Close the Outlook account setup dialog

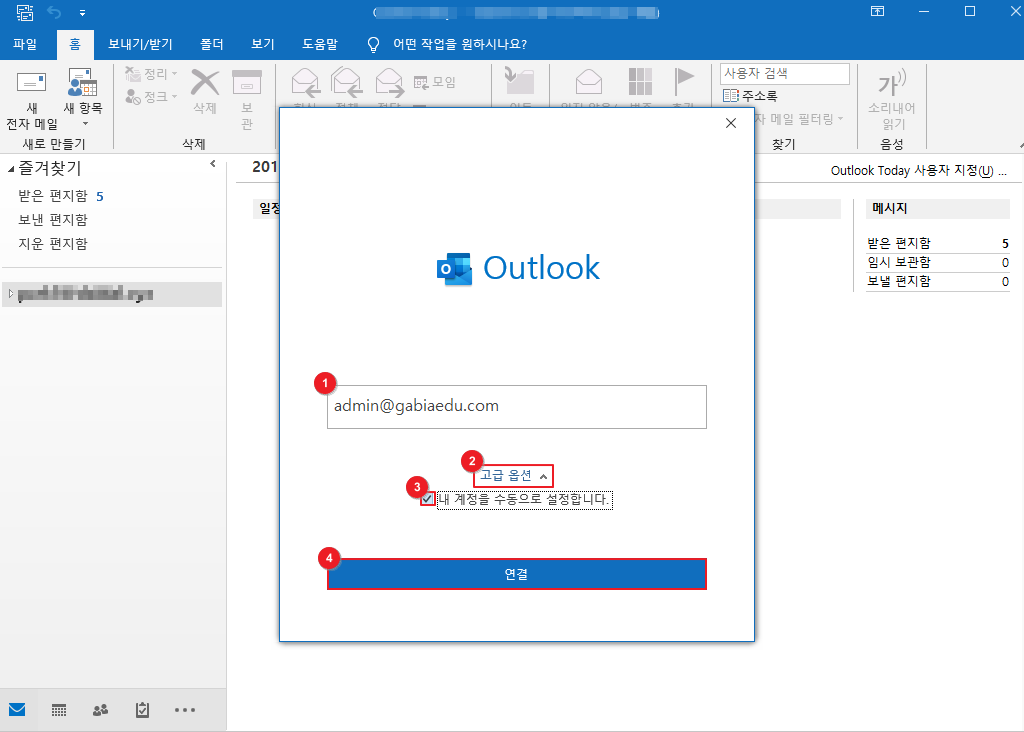pyautogui.click(x=731, y=123)
